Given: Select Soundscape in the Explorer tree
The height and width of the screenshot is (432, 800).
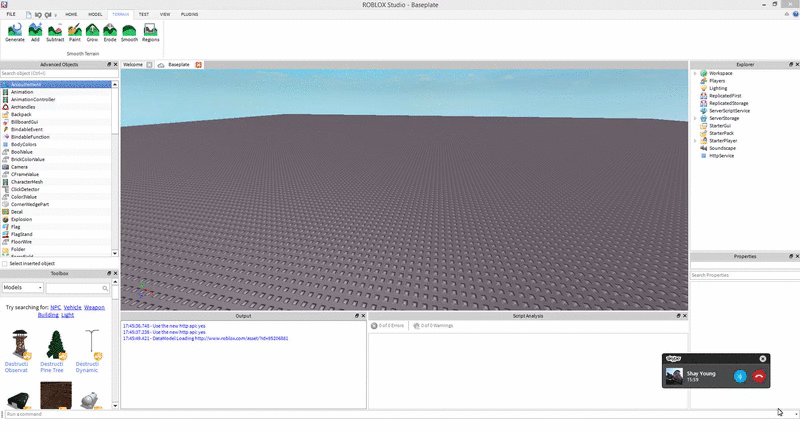Looking at the screenshot, I should [x=722, y=148].
